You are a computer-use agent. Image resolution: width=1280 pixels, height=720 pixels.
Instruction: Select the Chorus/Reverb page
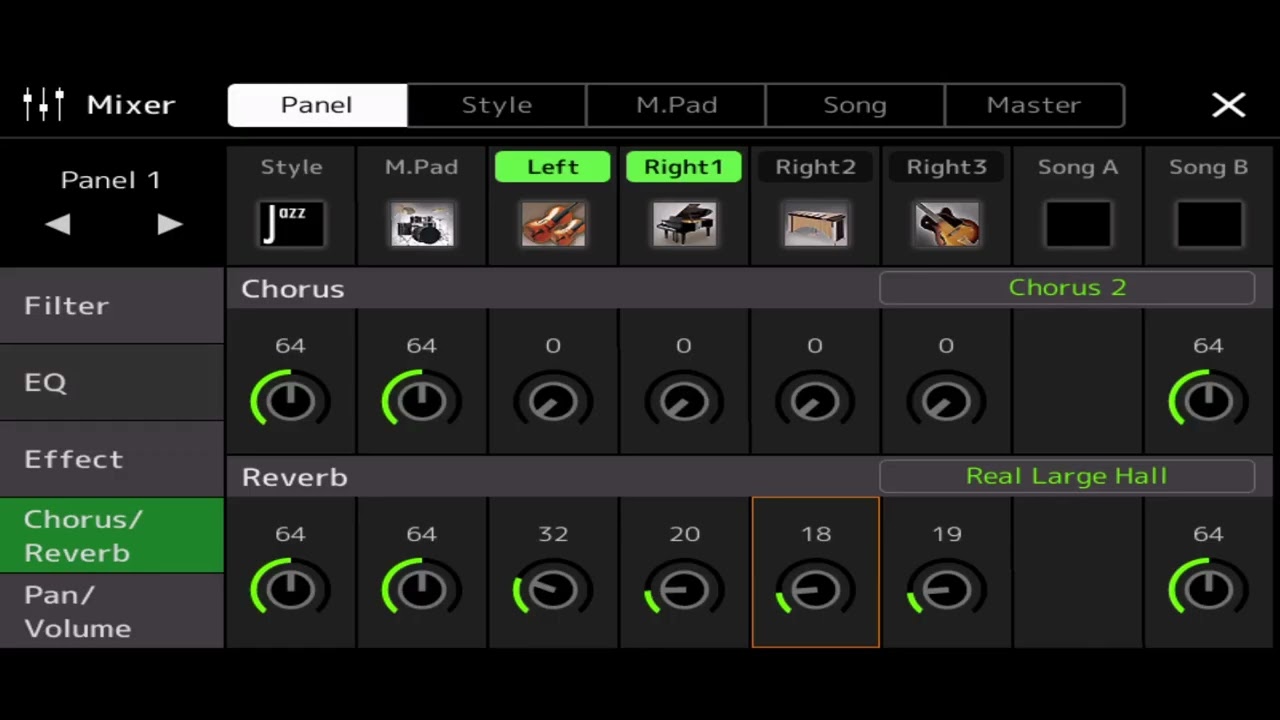111,535
